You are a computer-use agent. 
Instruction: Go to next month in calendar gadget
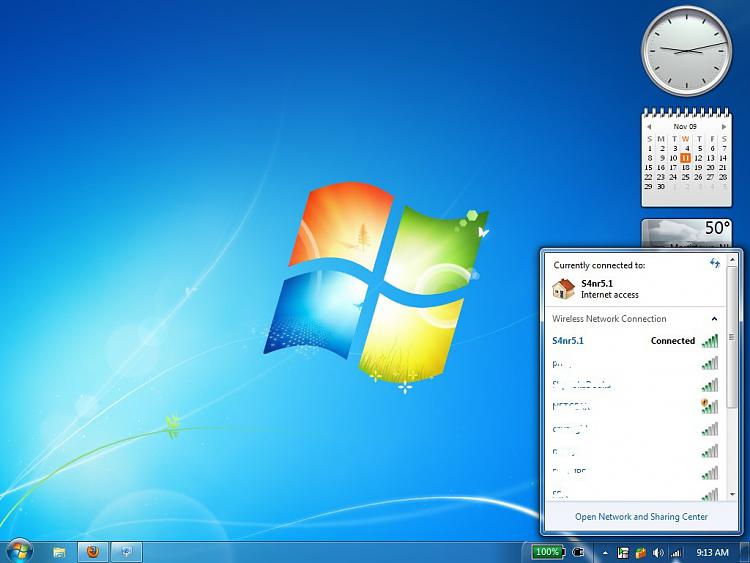point(724,127)
